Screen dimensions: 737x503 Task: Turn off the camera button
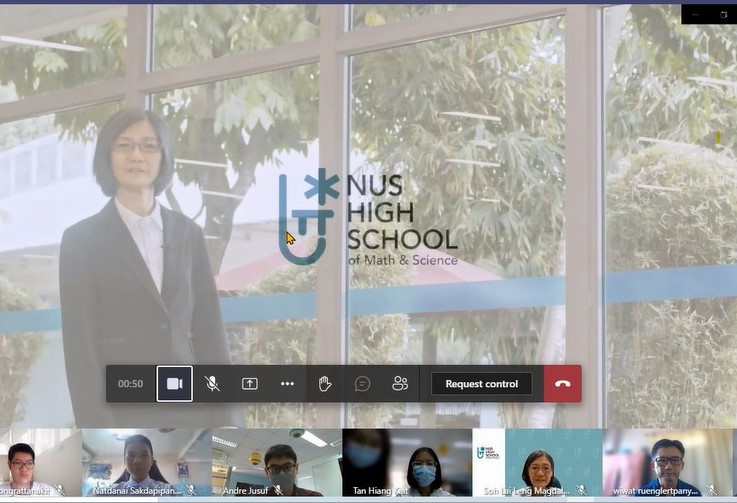(174, 384)
